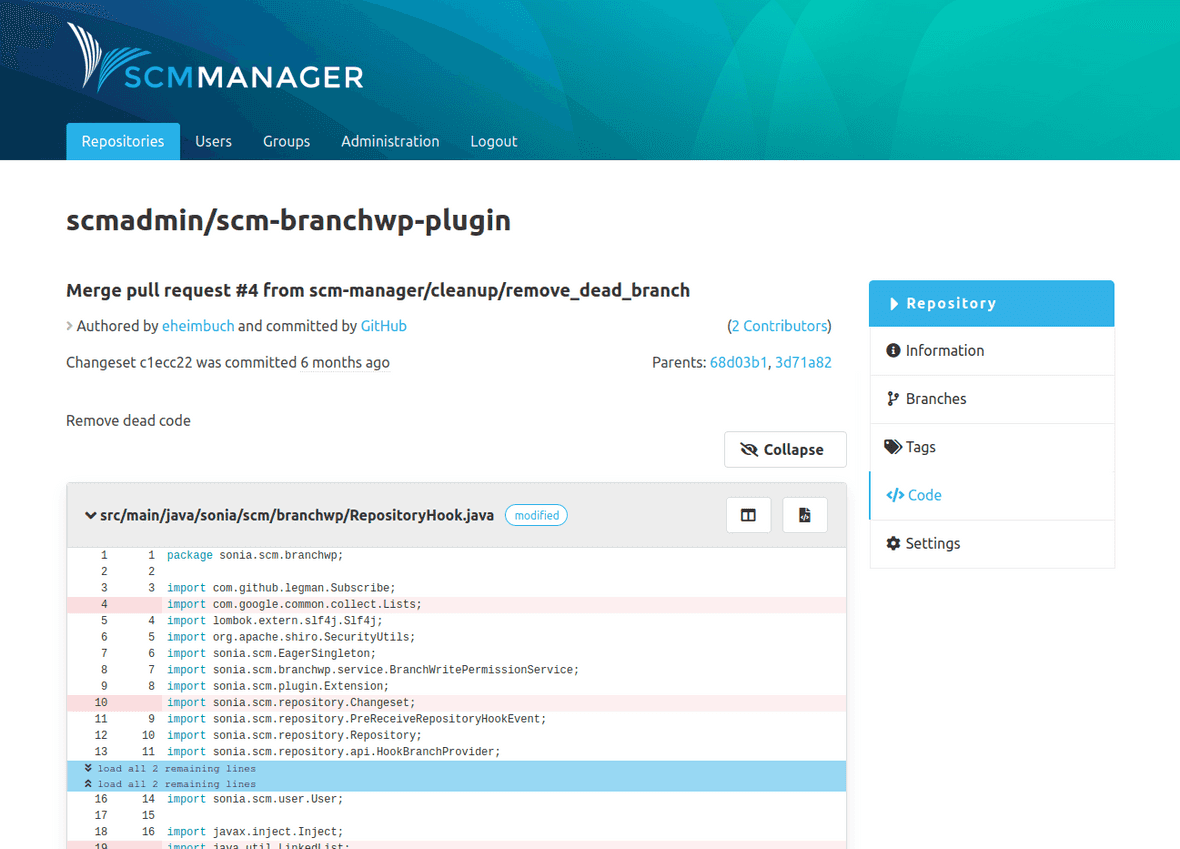View the 2 Contributors link
The image size is (1180, 849).
(x=779, y=325)
